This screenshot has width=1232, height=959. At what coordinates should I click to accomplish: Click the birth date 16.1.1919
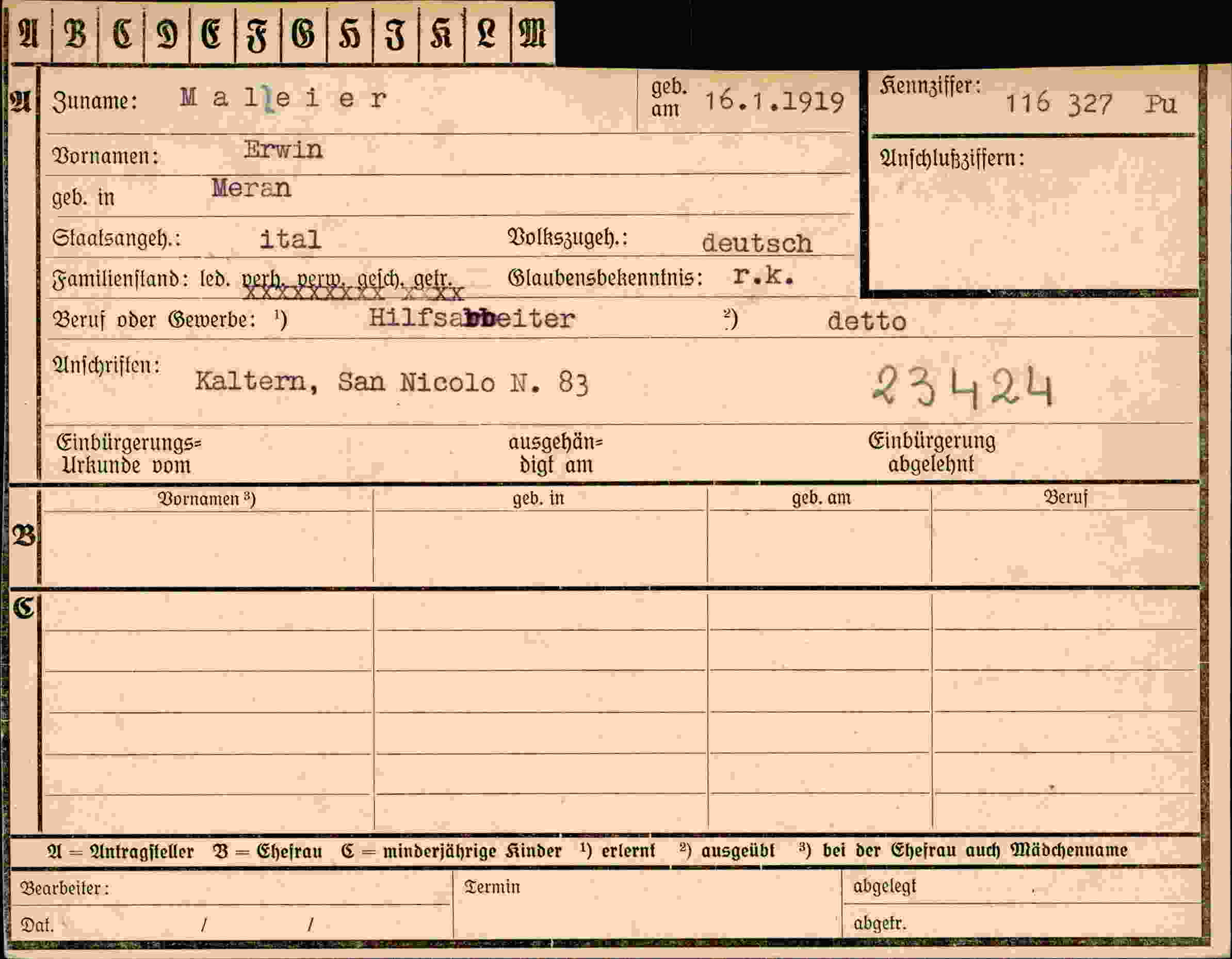(774, 102)
